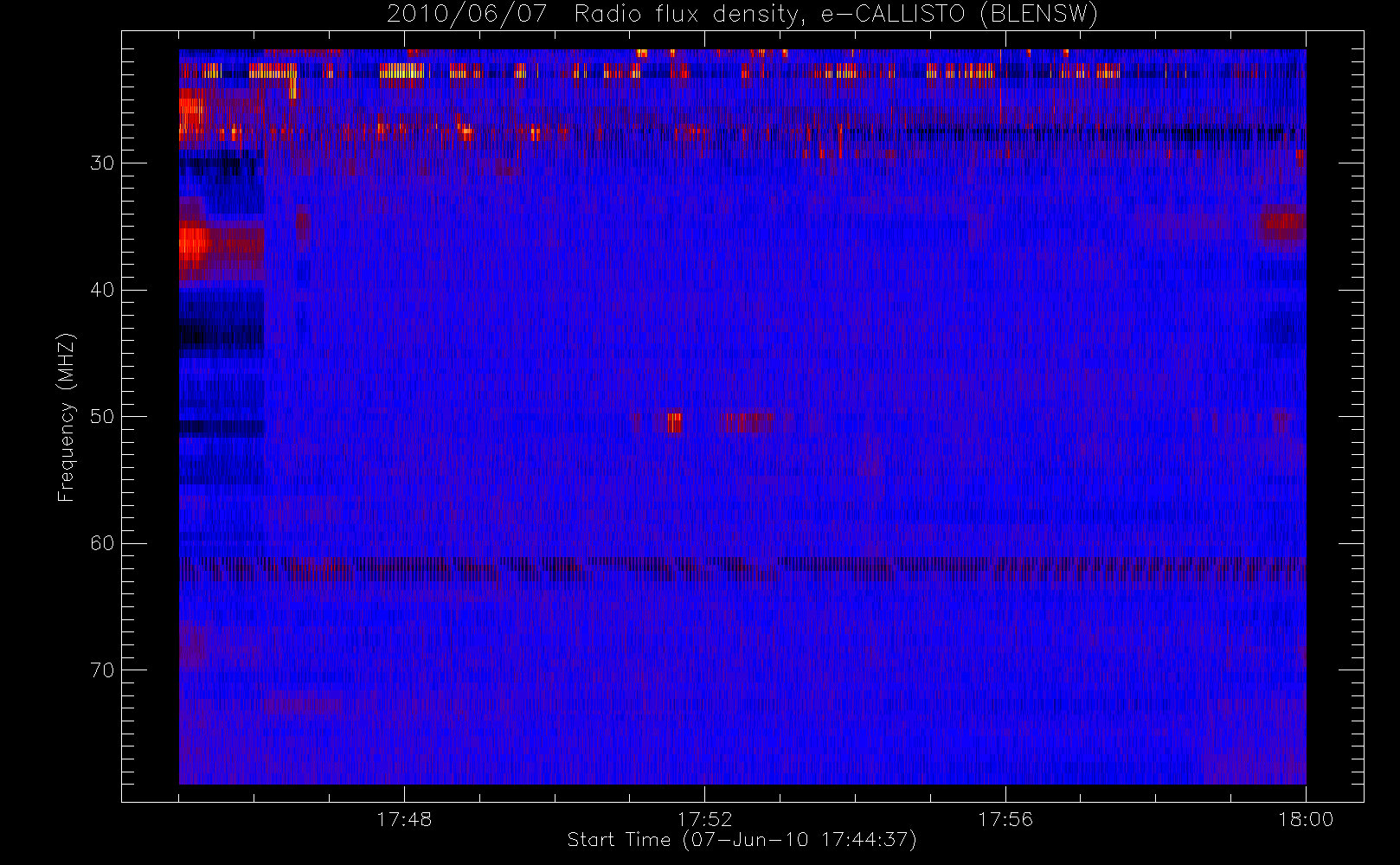Click the 30 frequency tick label
The width and height of the screenshot is (1400, 865).
102,163
